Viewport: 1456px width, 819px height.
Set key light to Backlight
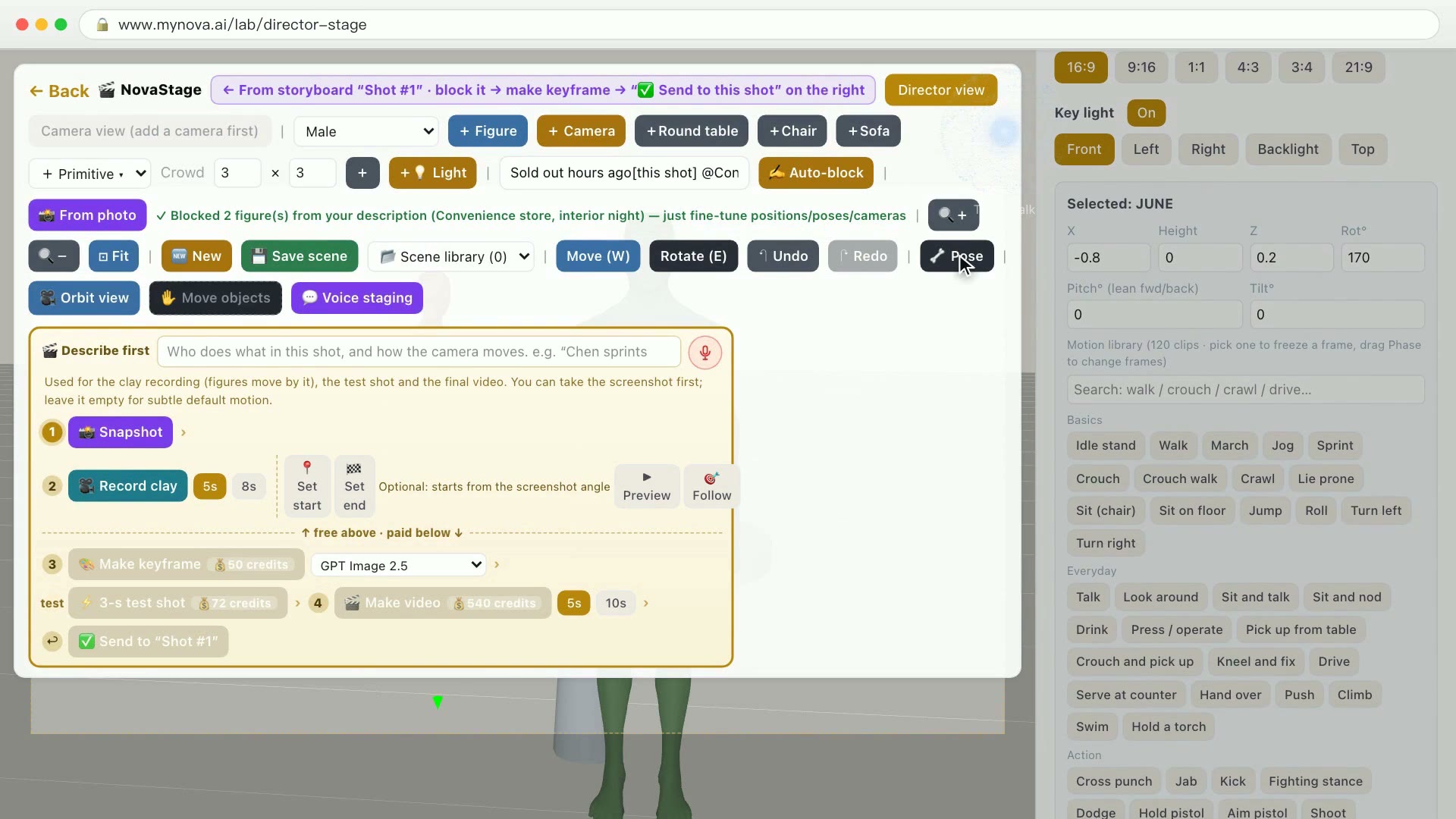1288,149
